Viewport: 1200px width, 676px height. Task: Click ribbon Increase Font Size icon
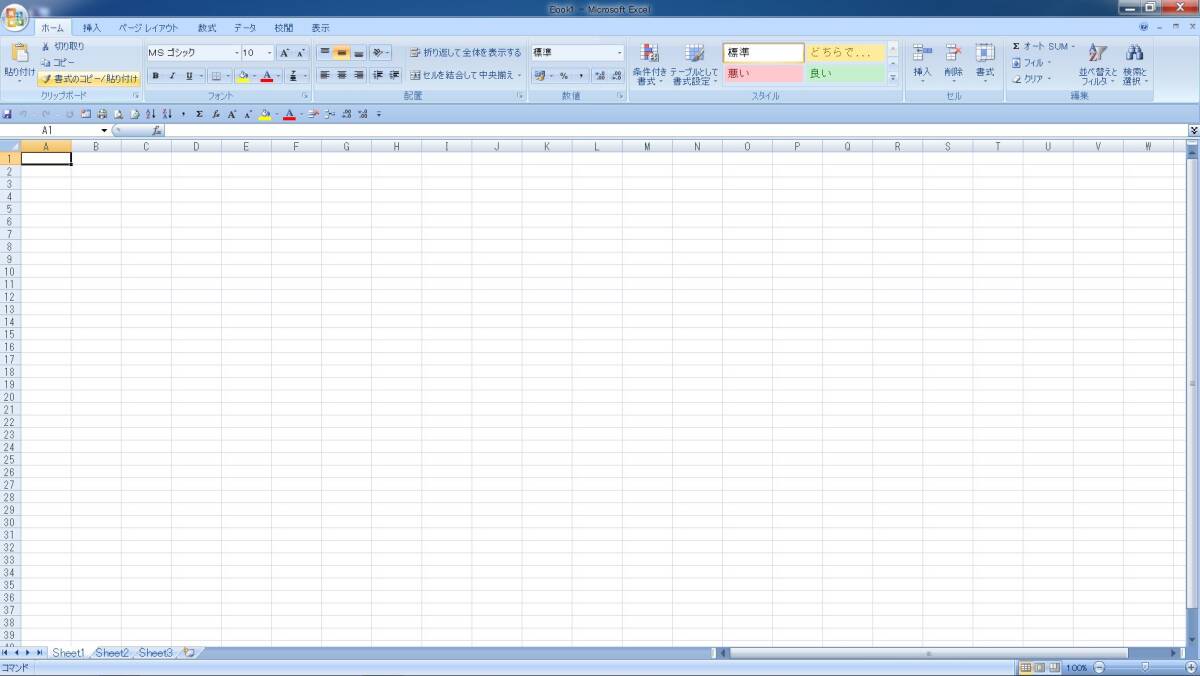coord(284,53)
